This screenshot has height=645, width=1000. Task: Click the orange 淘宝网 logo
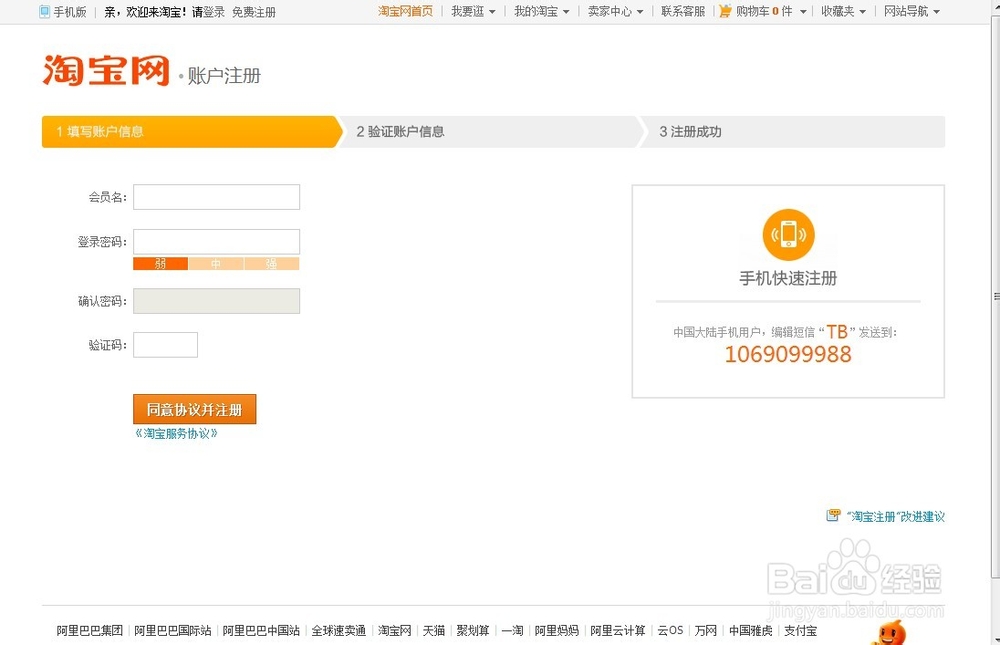[103, 72]
